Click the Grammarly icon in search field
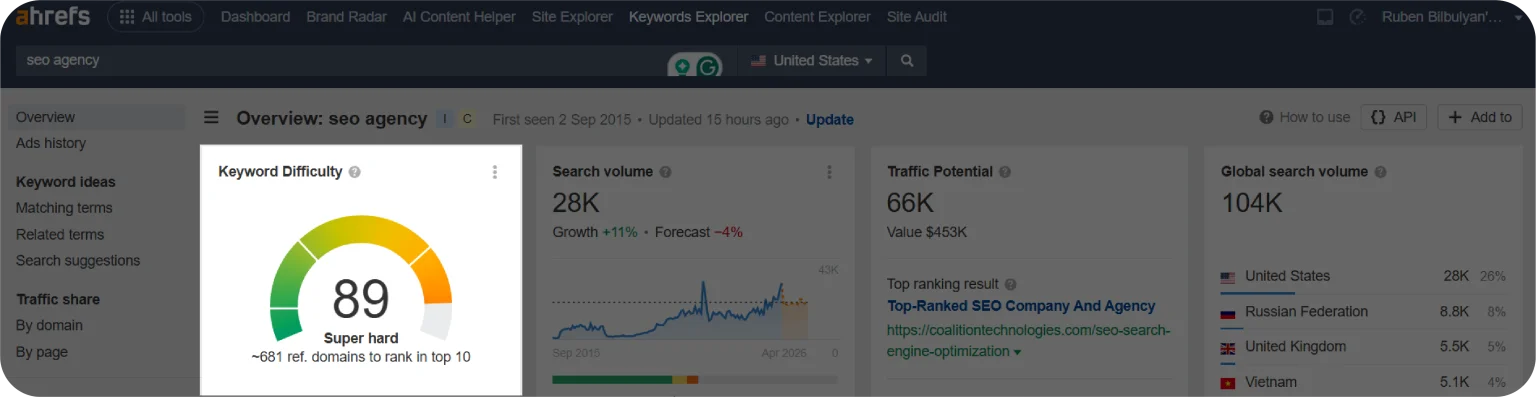The width and height of the screenshot is (1536, 397). [x=708, y=67]
